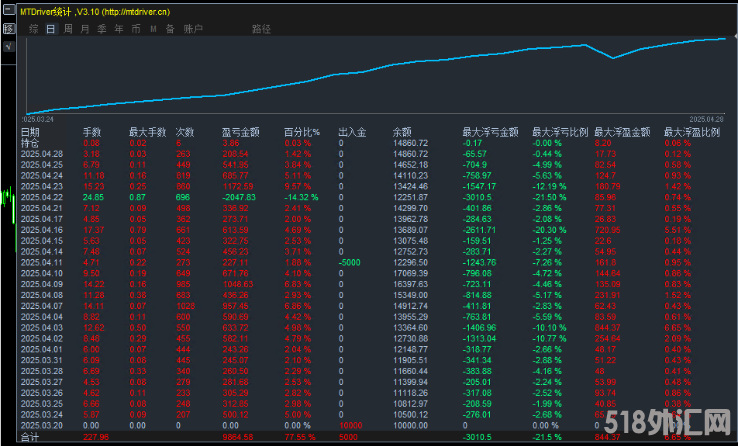Click the 10000 deposit cell
This screenshot has width=738, height=446.
click(351, 425)
